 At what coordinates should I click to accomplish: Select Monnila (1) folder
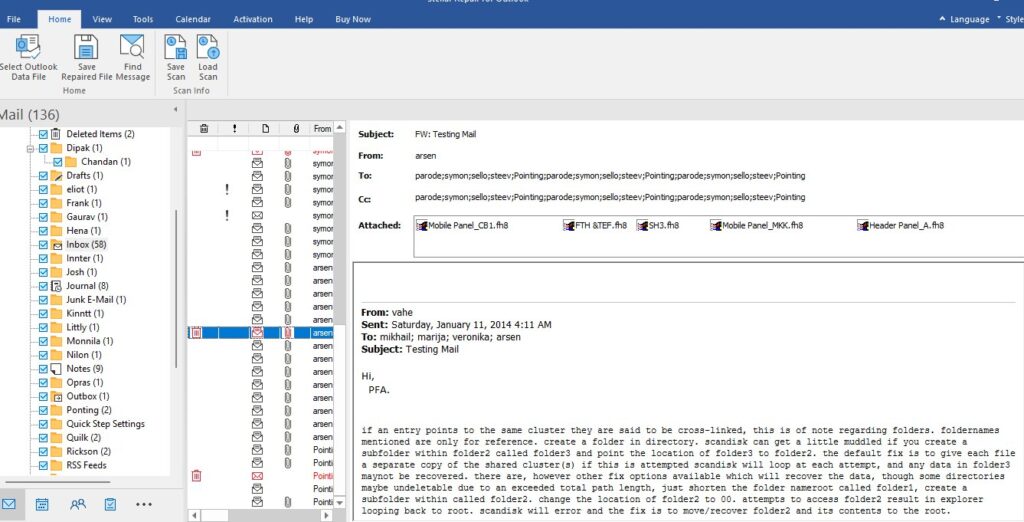(x=89, y=341)
